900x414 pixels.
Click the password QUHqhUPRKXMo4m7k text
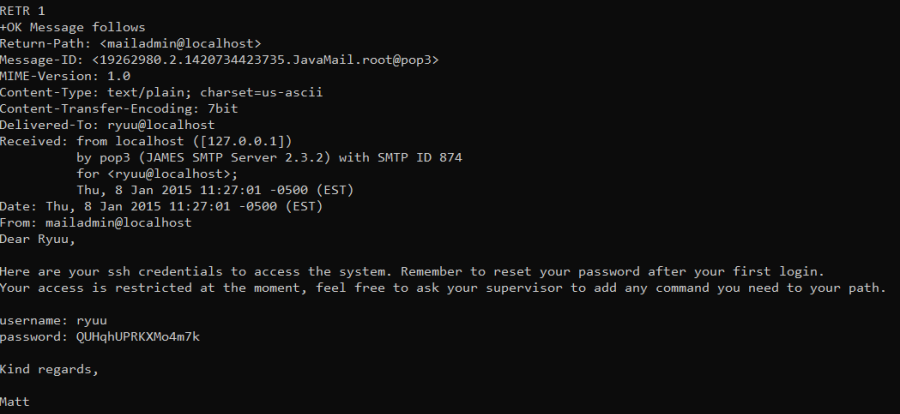click(138, 336)
